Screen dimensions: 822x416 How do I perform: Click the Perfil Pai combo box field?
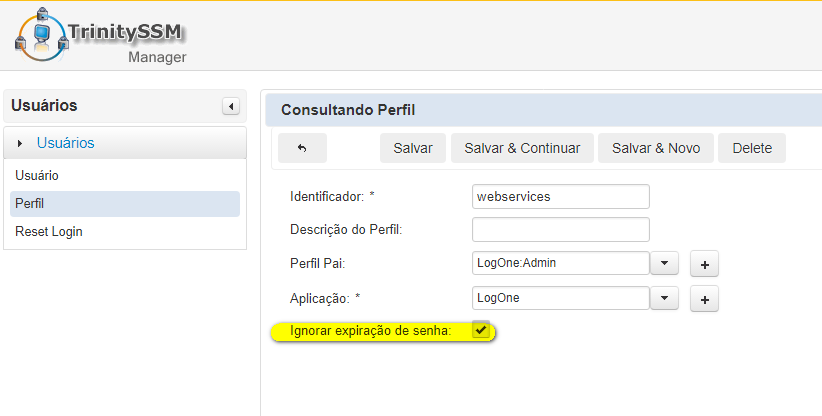pos(560,264)
